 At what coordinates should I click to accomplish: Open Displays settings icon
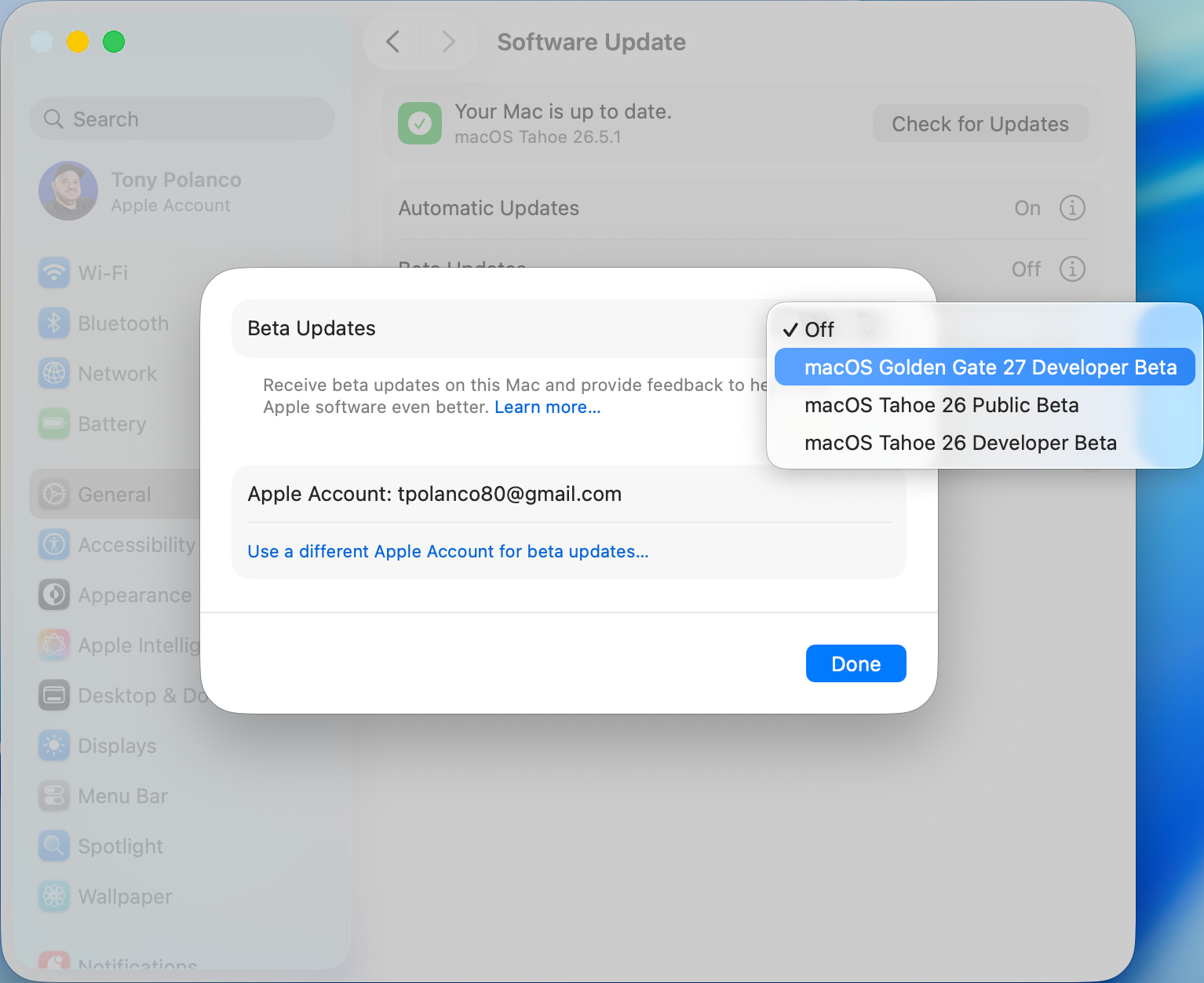54,746
